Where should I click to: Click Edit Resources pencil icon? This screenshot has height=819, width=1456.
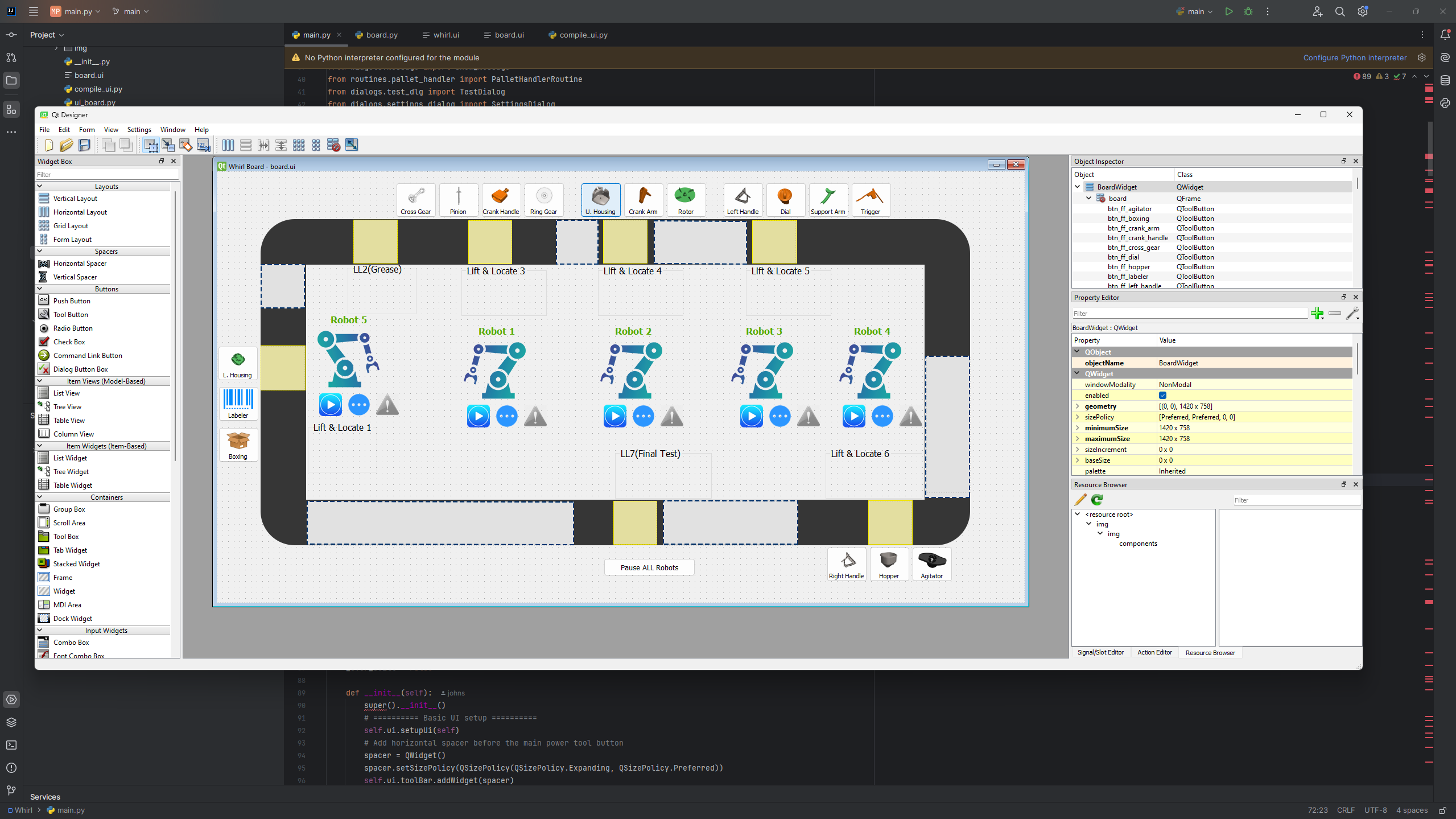coord(1080,500)
